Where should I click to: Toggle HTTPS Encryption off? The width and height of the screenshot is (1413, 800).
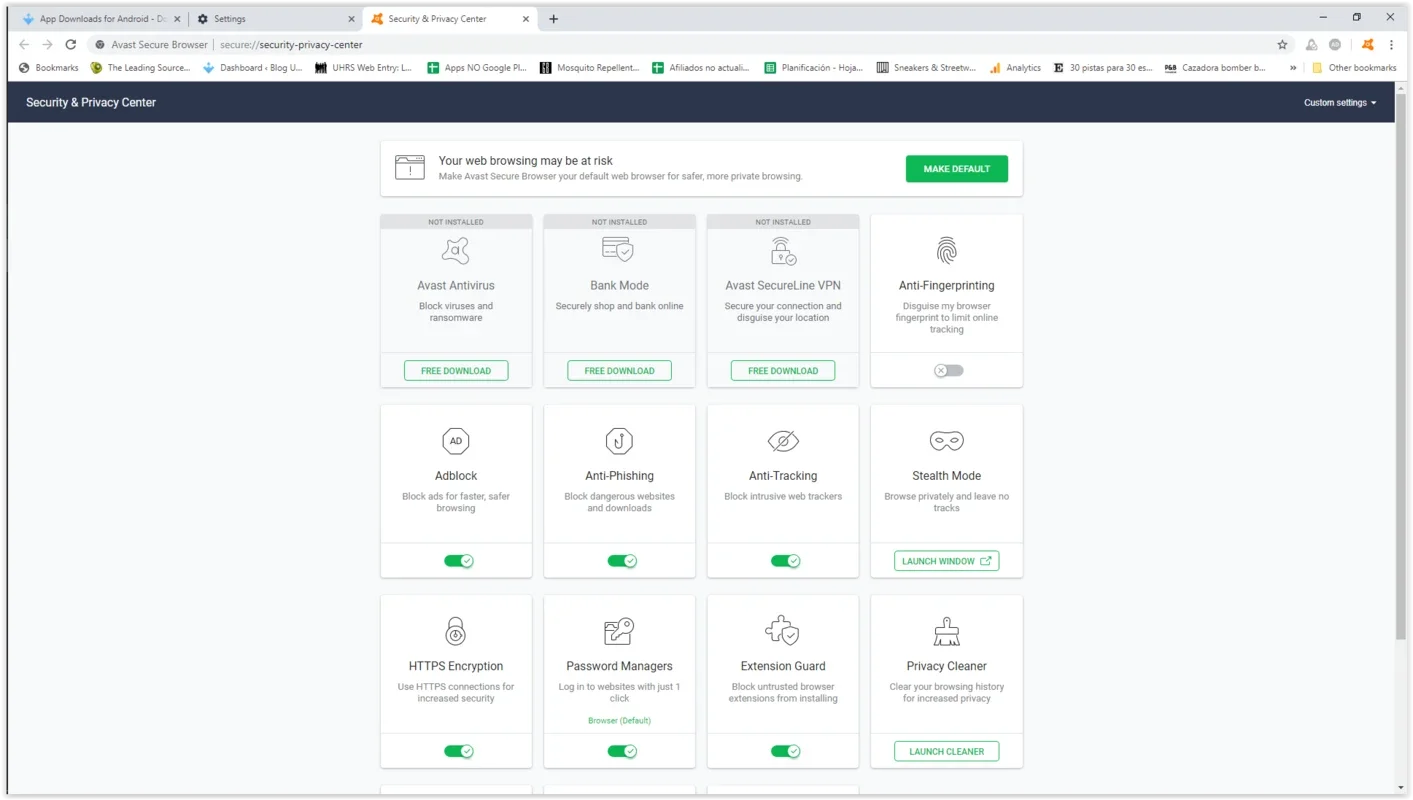[x=459, y=751]
